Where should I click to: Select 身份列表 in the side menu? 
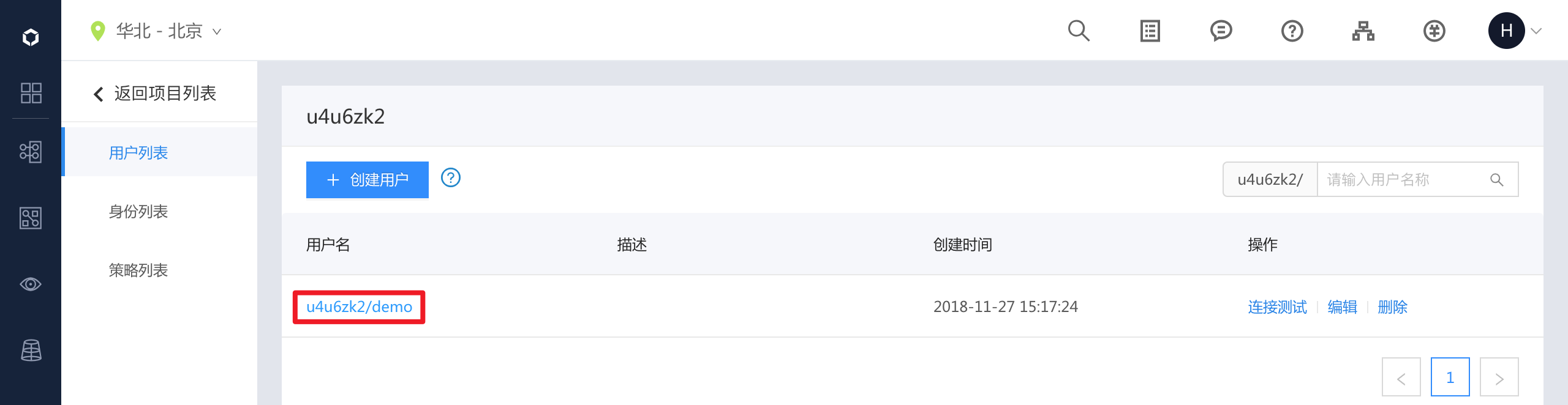pyautogui.click(x=138, y=212)
